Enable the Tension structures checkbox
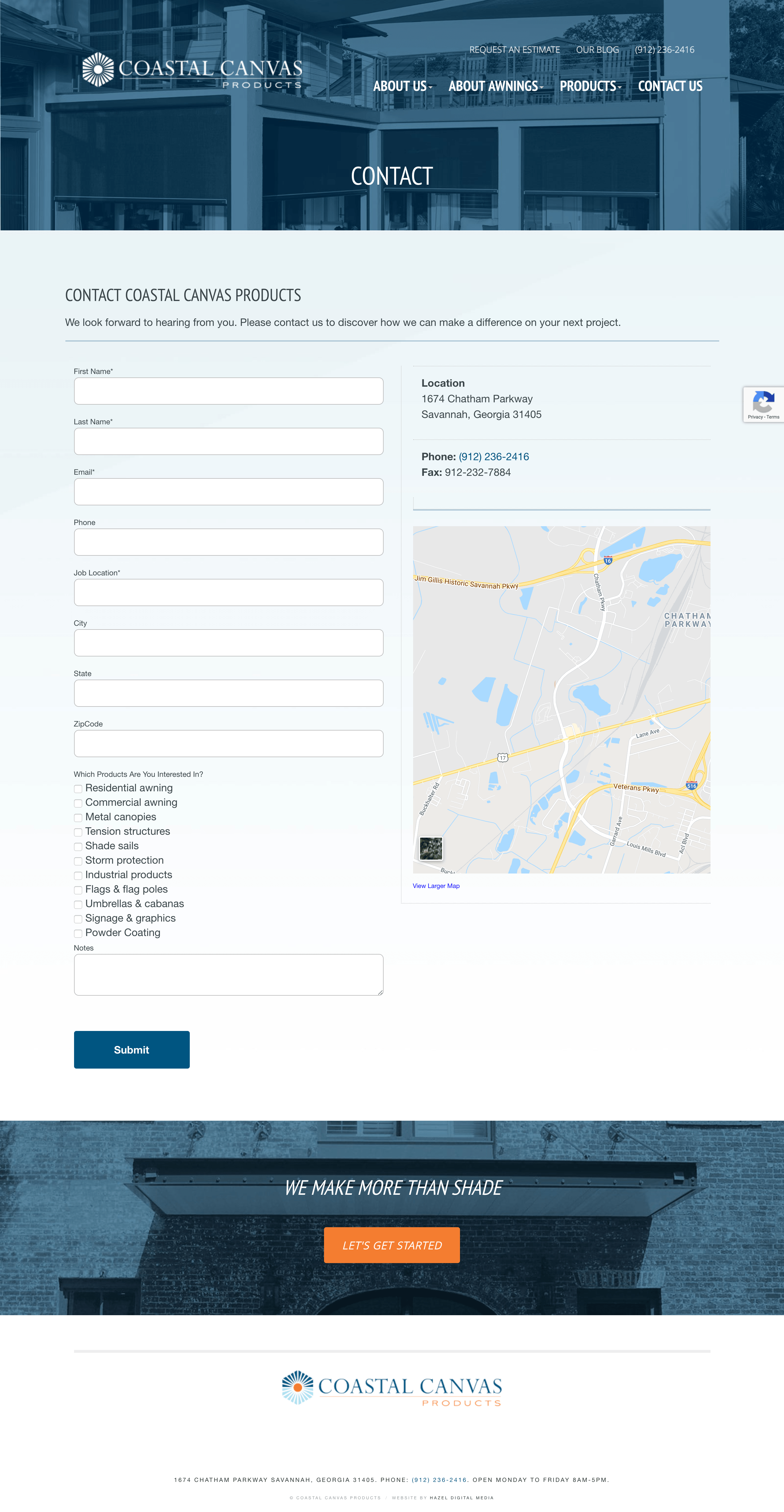Viewport: 784px width, 1512px height. [x=78, y=832]
